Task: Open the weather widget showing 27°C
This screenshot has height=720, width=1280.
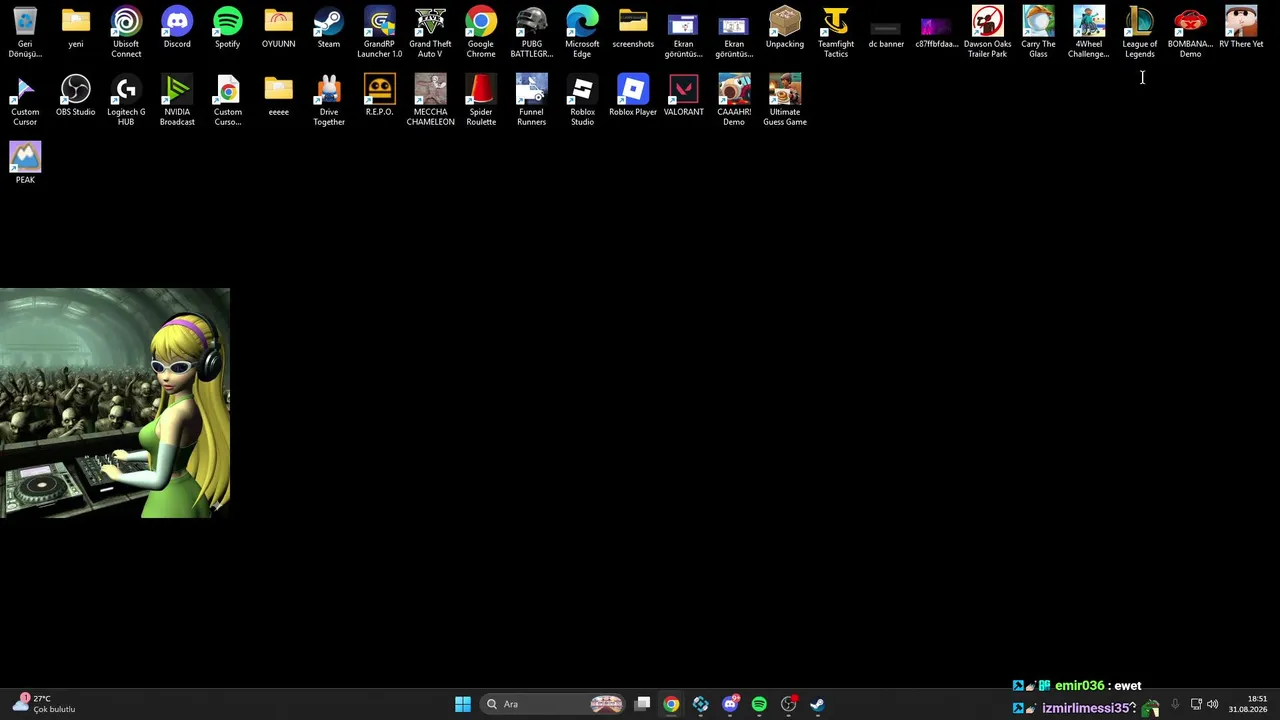Action: pyautogui.click(x=44, y=704)
